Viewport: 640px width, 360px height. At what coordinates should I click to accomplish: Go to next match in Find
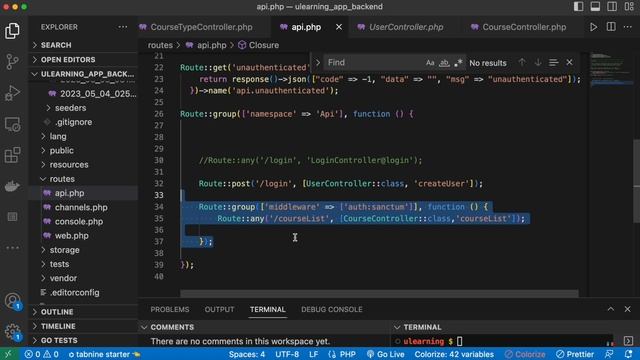click(x=538, y=62)
